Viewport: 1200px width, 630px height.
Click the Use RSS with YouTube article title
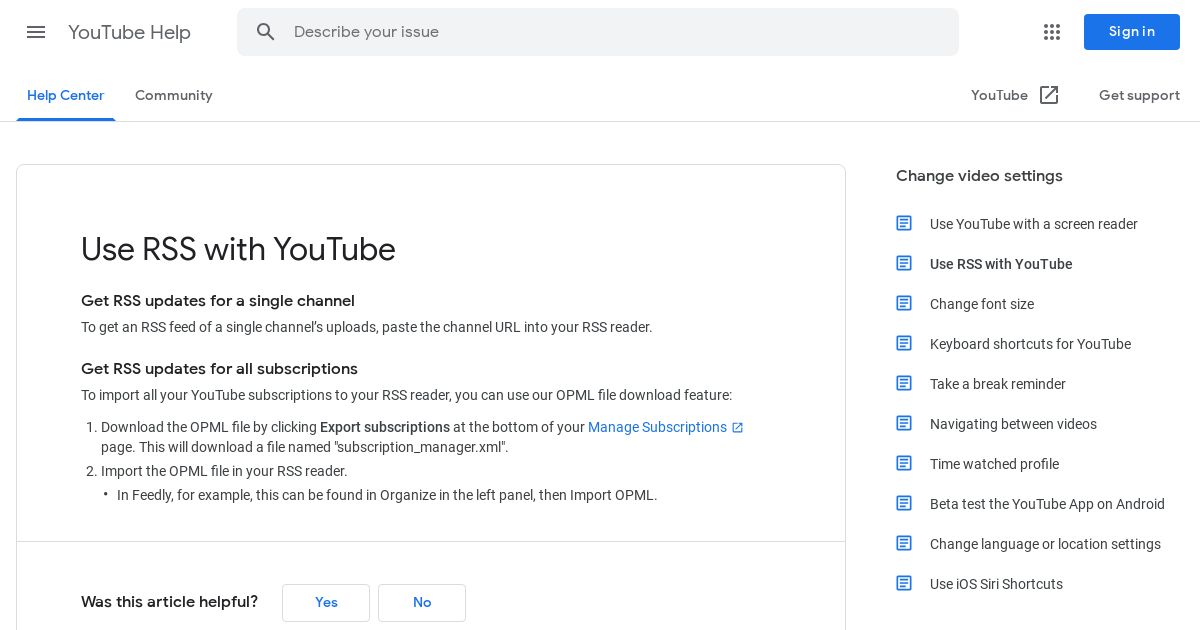coord(238,249)
